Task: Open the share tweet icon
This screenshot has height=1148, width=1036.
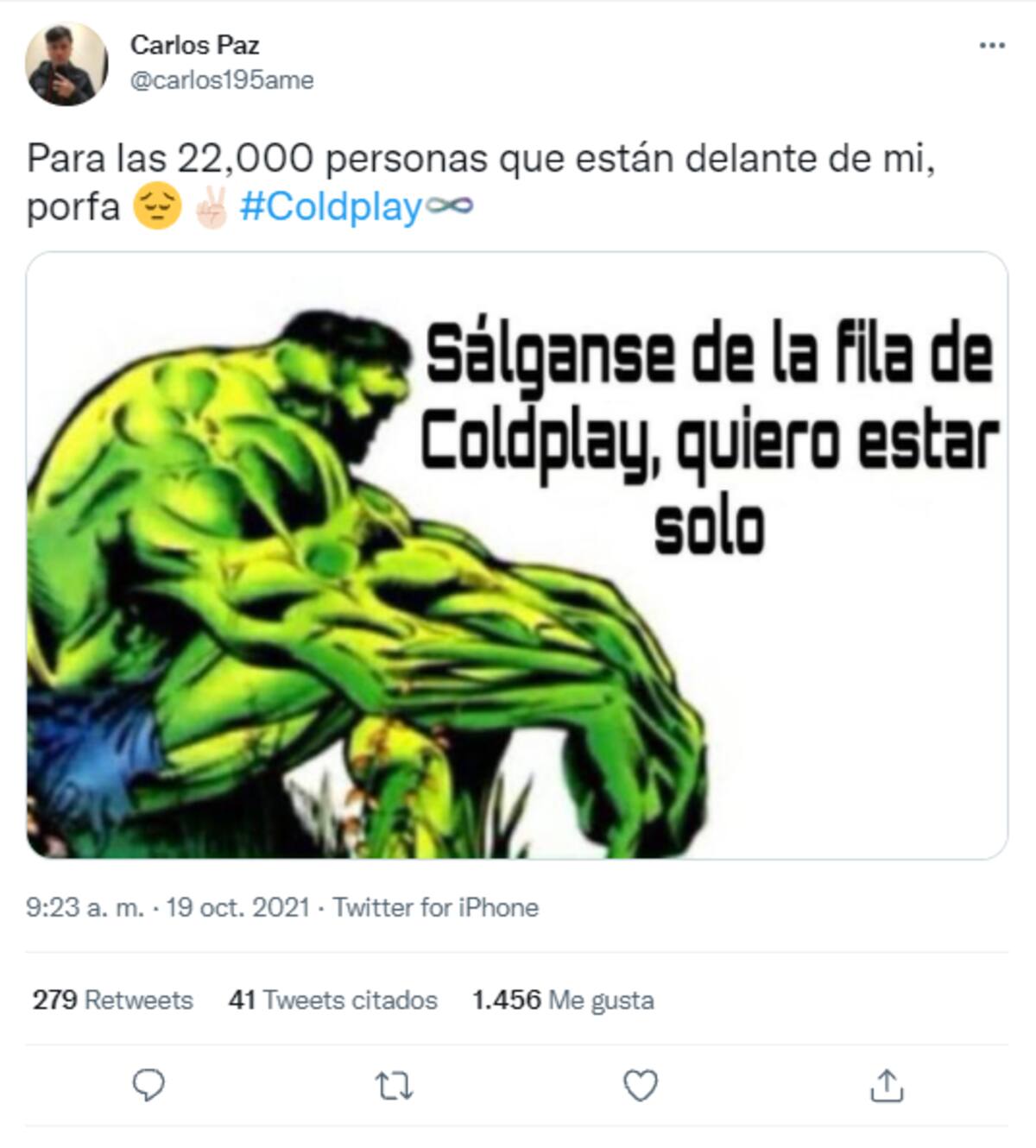Action: click(887, 1085)
